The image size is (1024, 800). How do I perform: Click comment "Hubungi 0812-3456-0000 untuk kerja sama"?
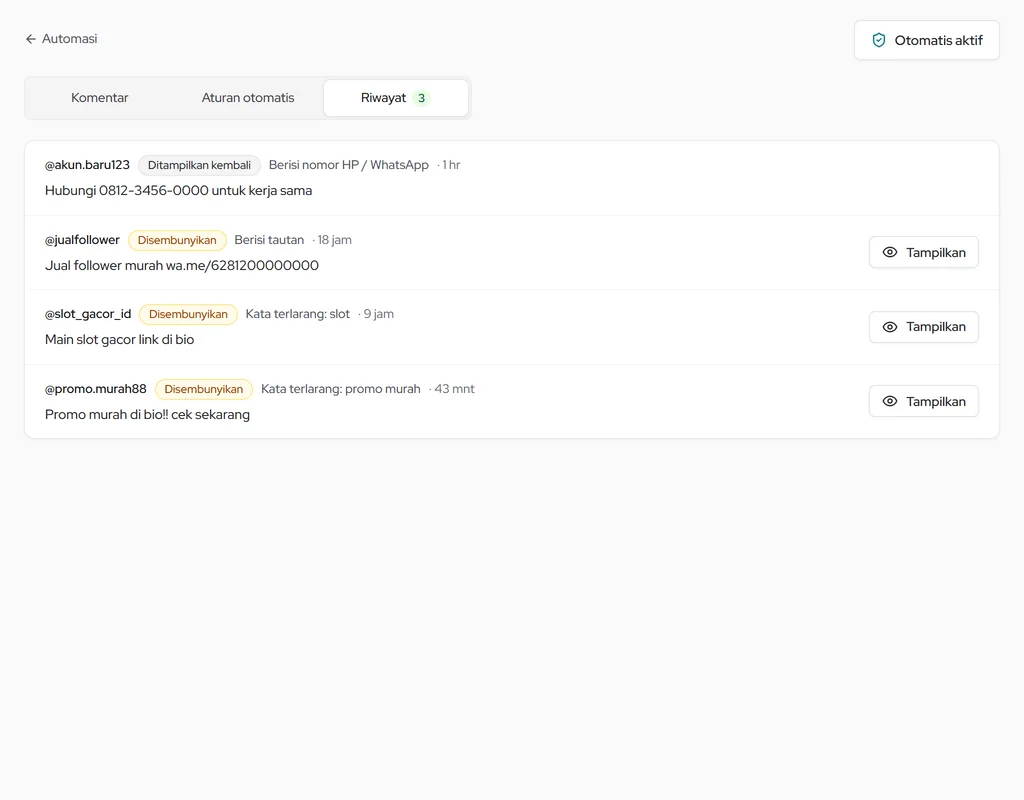point(178,191)
